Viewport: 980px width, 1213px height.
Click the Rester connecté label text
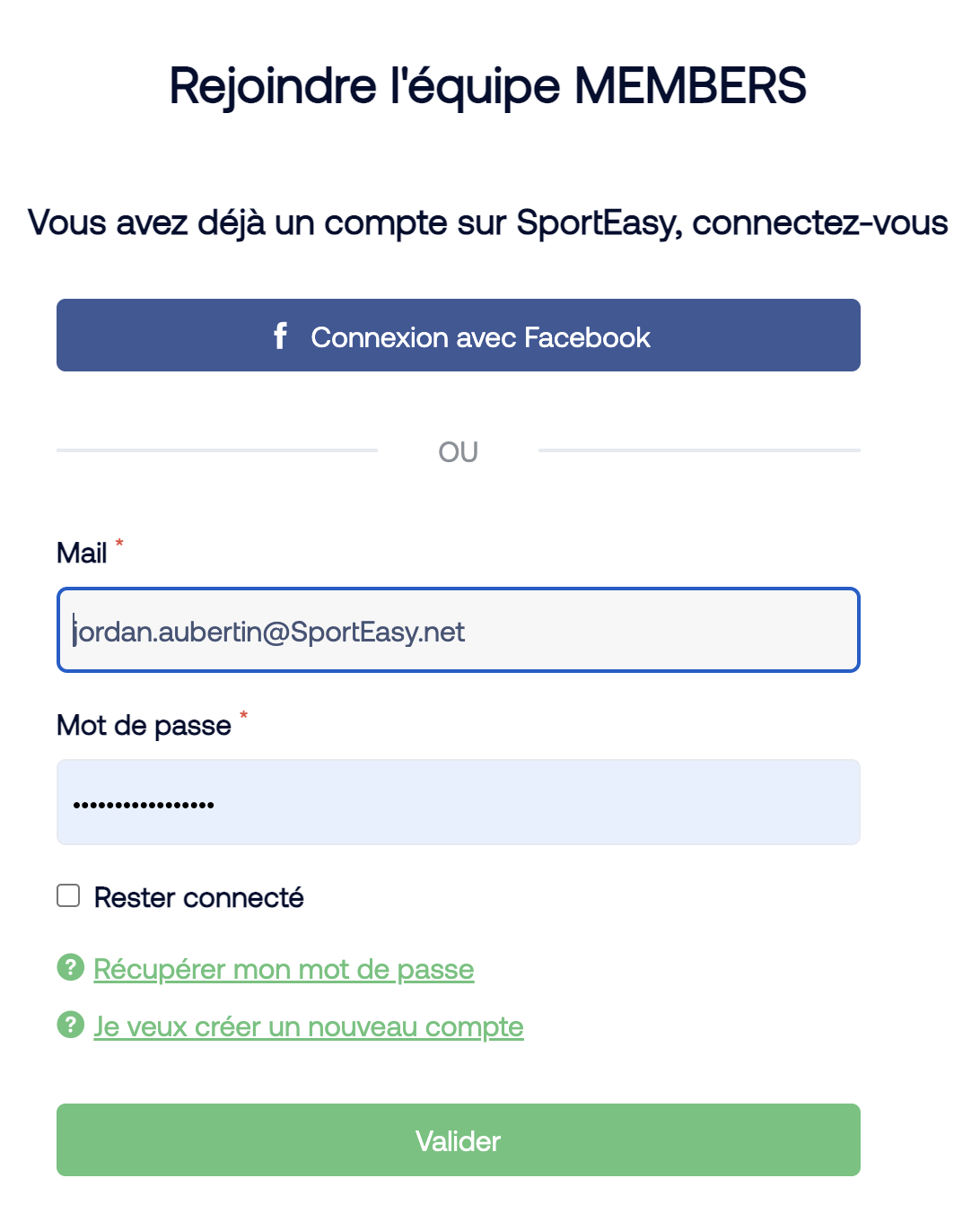click(198, 897)
